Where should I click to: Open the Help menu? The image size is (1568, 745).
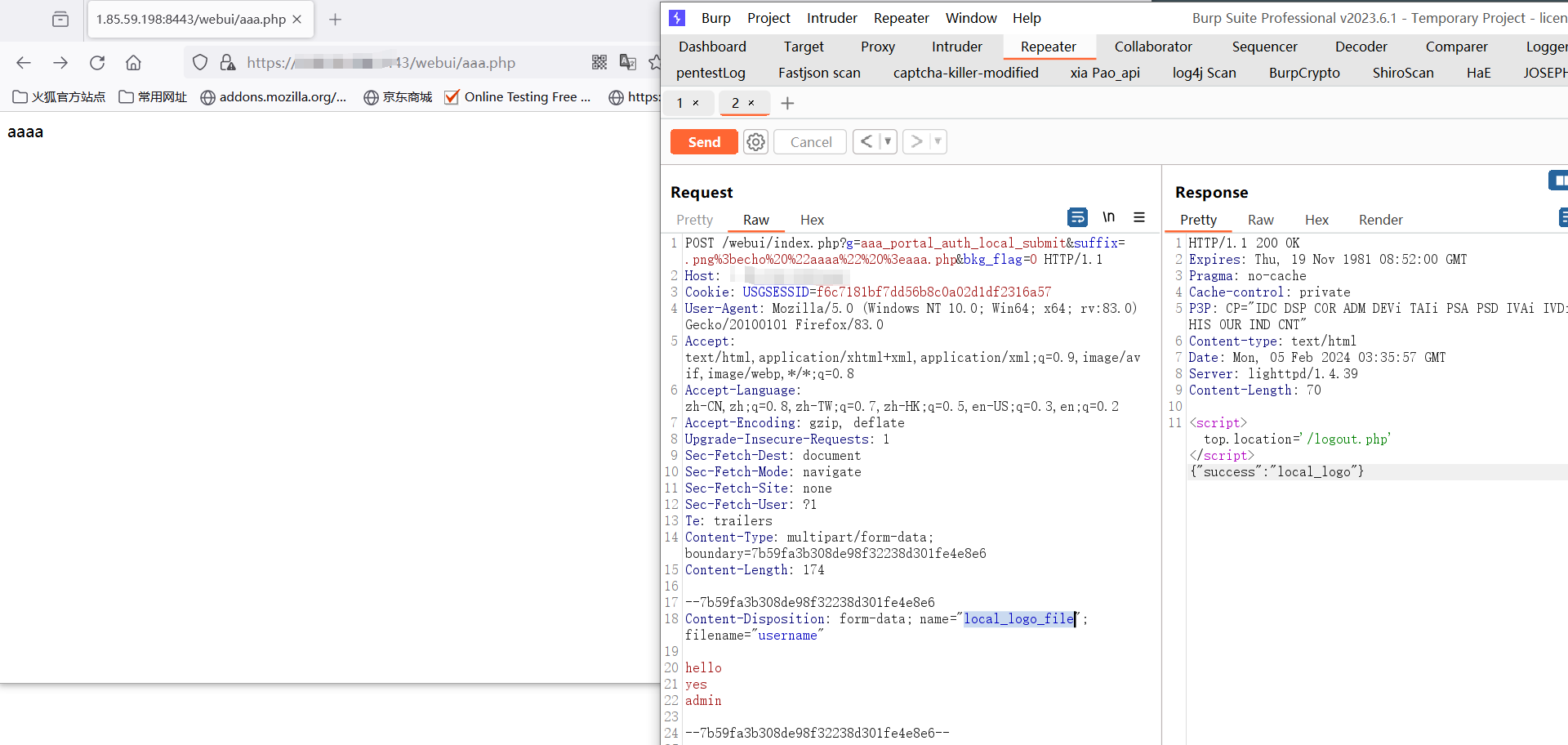pos(1027,18)
